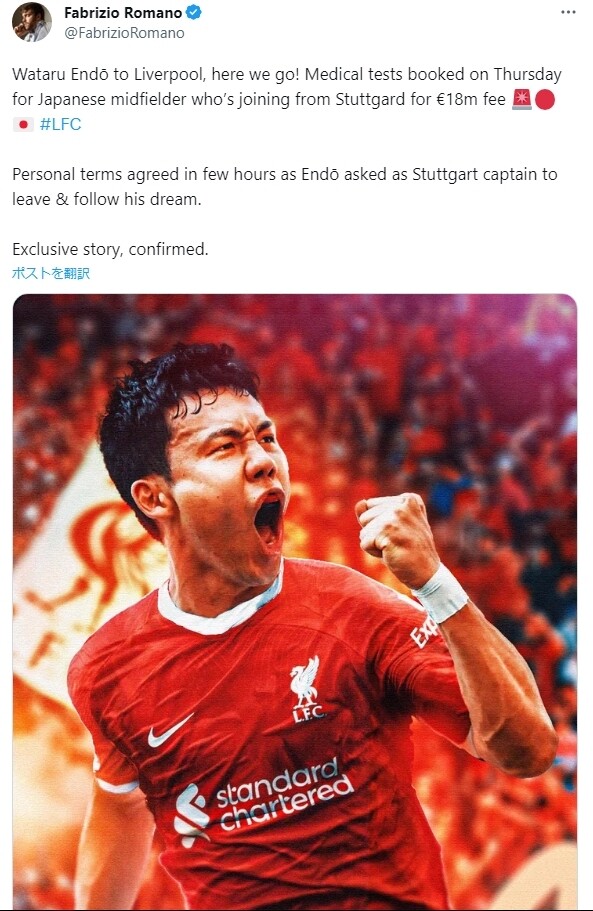Click the police siren emoji

(x=522, y=99)
